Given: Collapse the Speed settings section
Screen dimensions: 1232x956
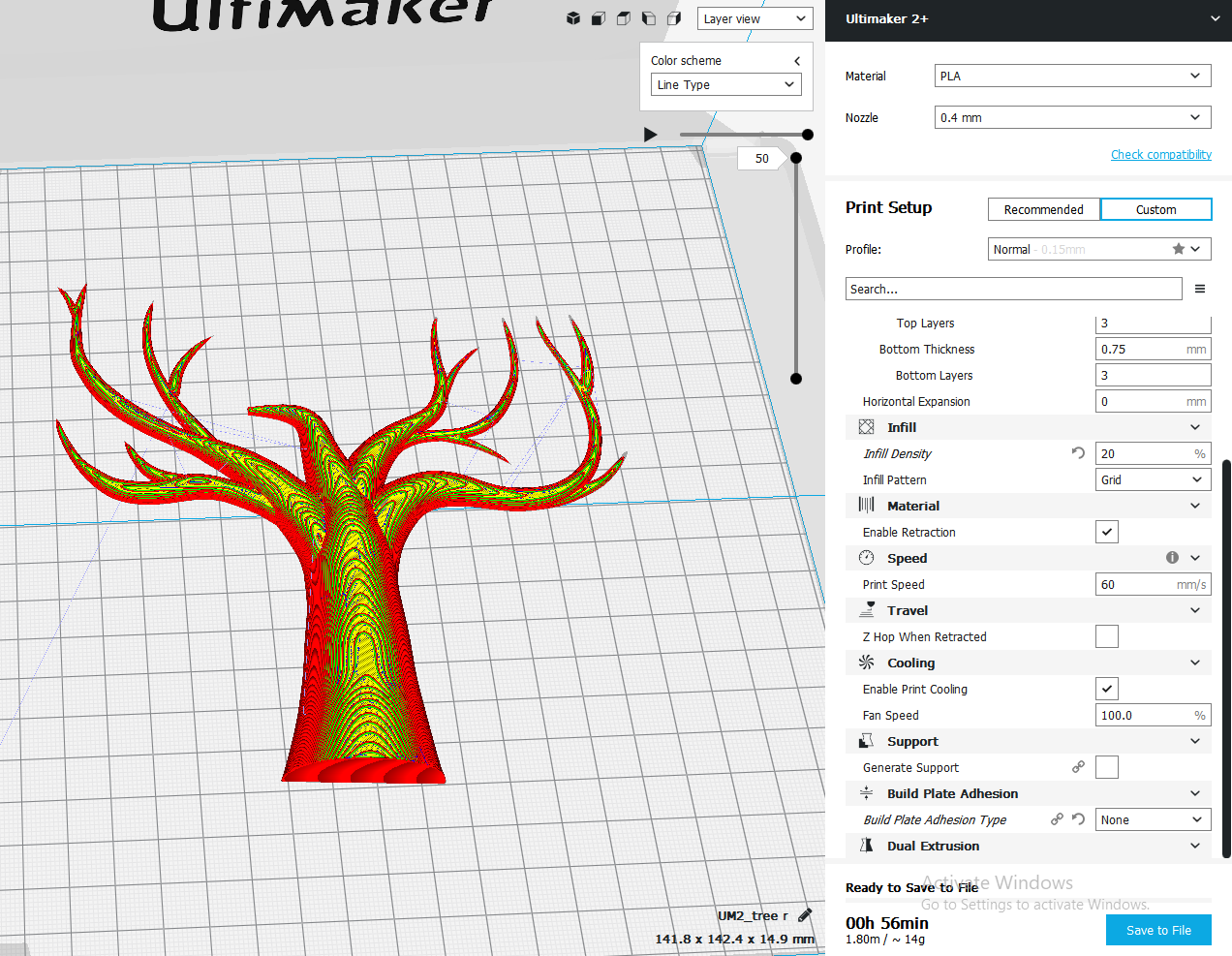Looking at the screenshot, I should click(1195, 558).
